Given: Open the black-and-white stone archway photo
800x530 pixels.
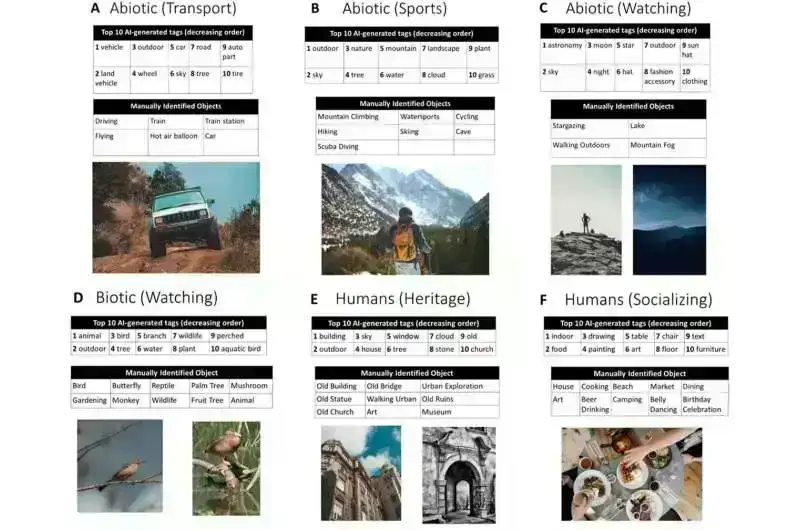Looking at the screenshot, I should click(x=455, y=474).
